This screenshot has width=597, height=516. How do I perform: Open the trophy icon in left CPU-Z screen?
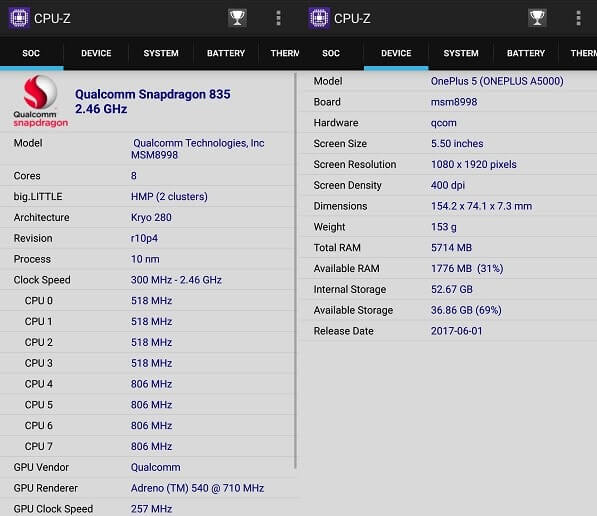click(x=237, y=18)
